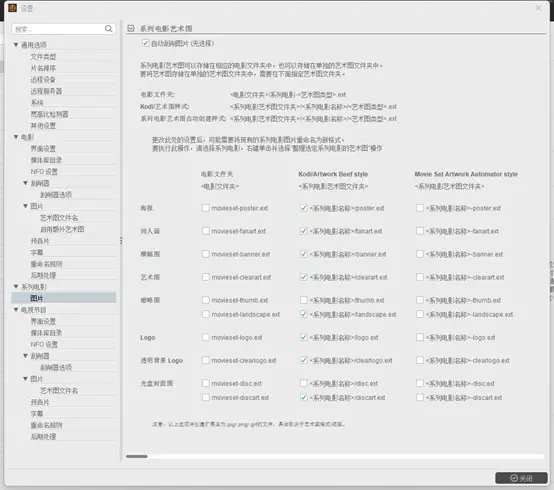Check the Automator style -disc.ext checkbox
The width and height of the screenshot is (554, 490).
(x=420, y=383)
